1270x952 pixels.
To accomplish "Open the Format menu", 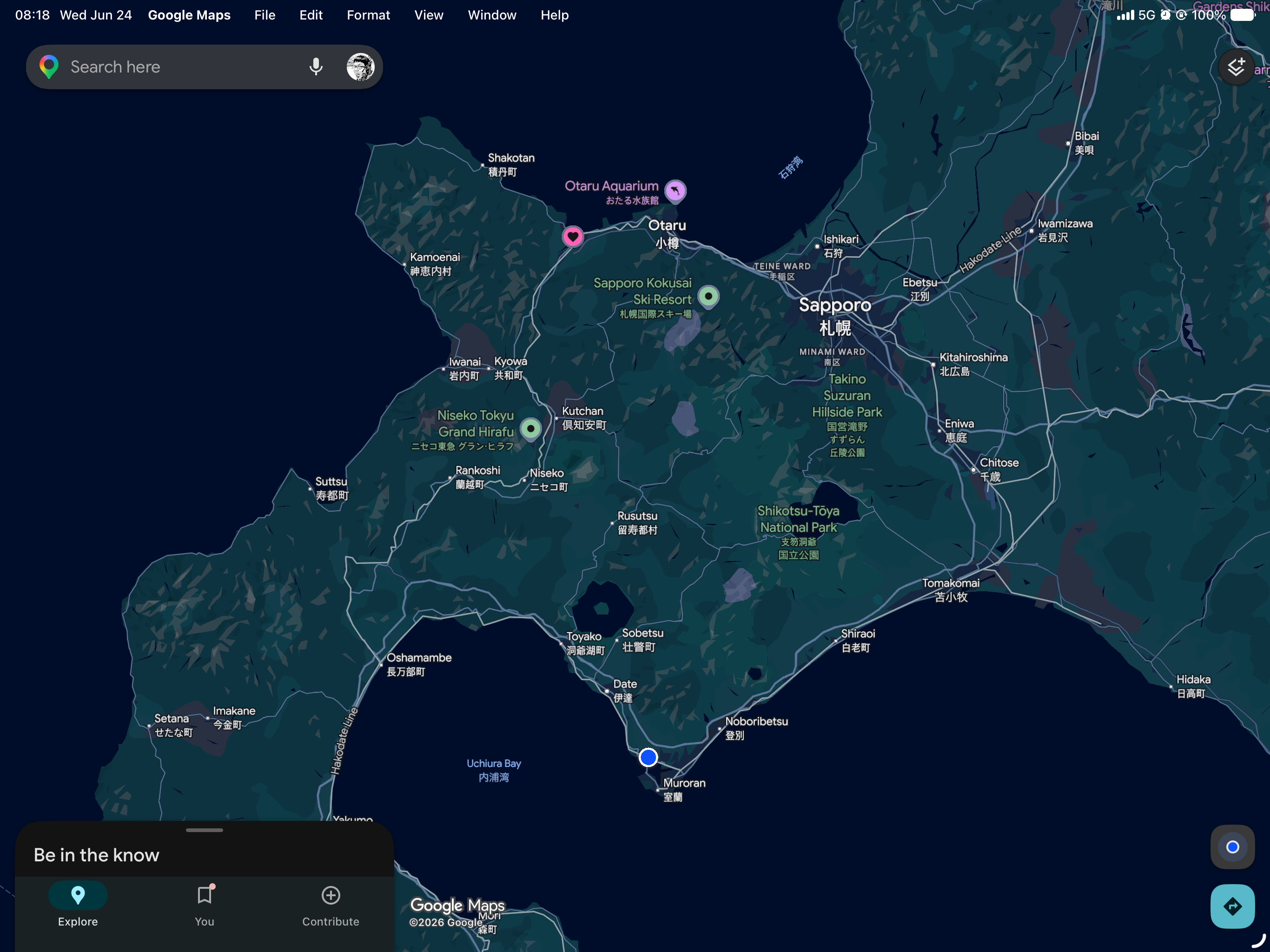I will point(368,15).
